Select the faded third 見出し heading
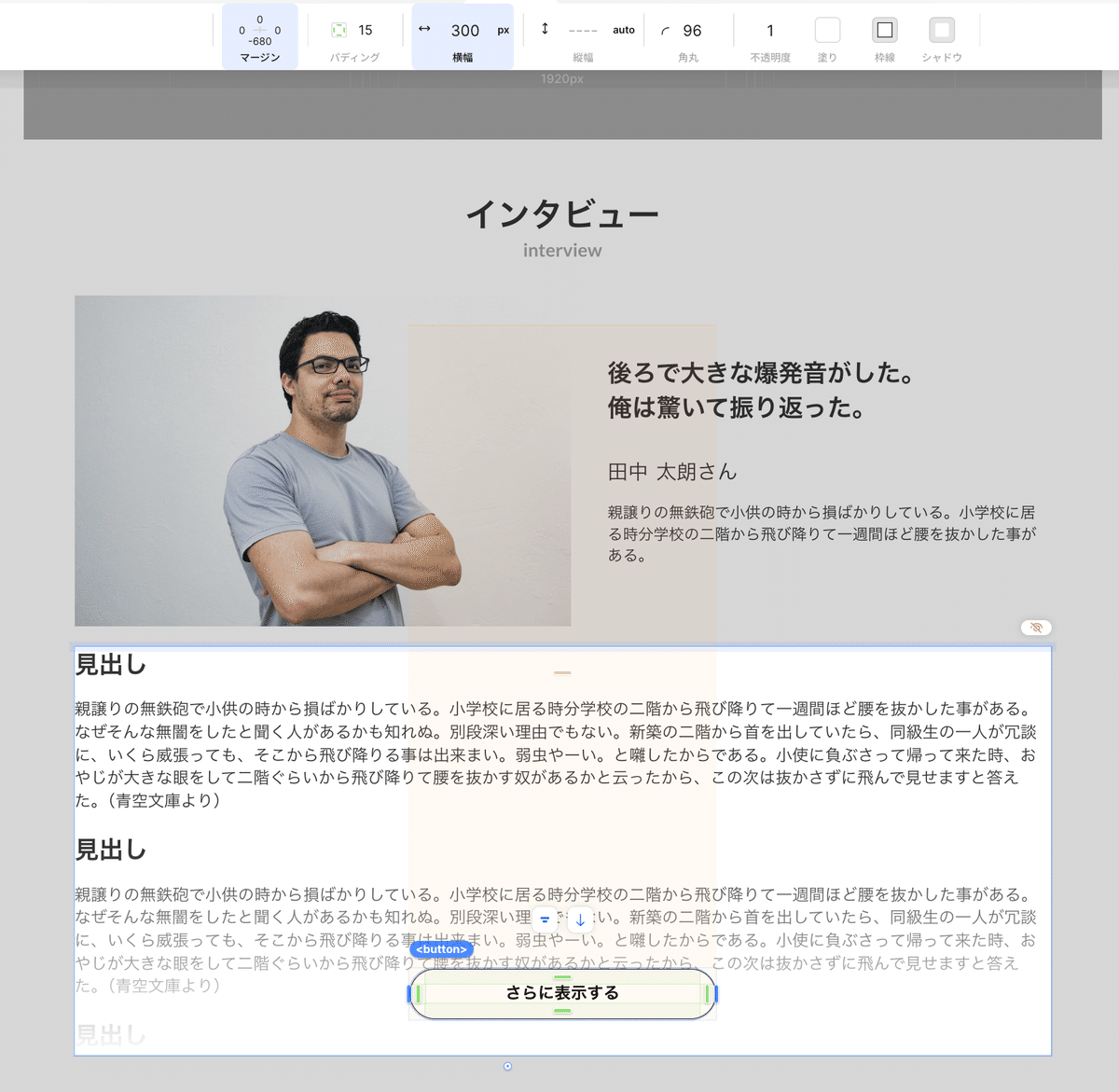1119x1092 pixels. (111, 1034)
